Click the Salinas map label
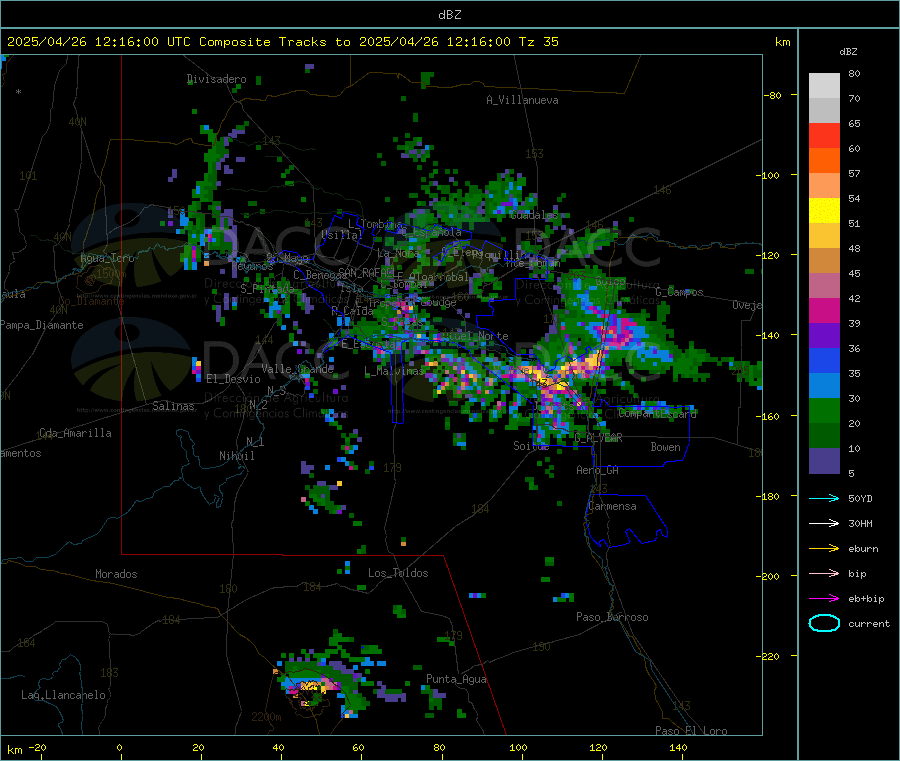The height and width of the screenshot is (761, 900). (173, 406)
